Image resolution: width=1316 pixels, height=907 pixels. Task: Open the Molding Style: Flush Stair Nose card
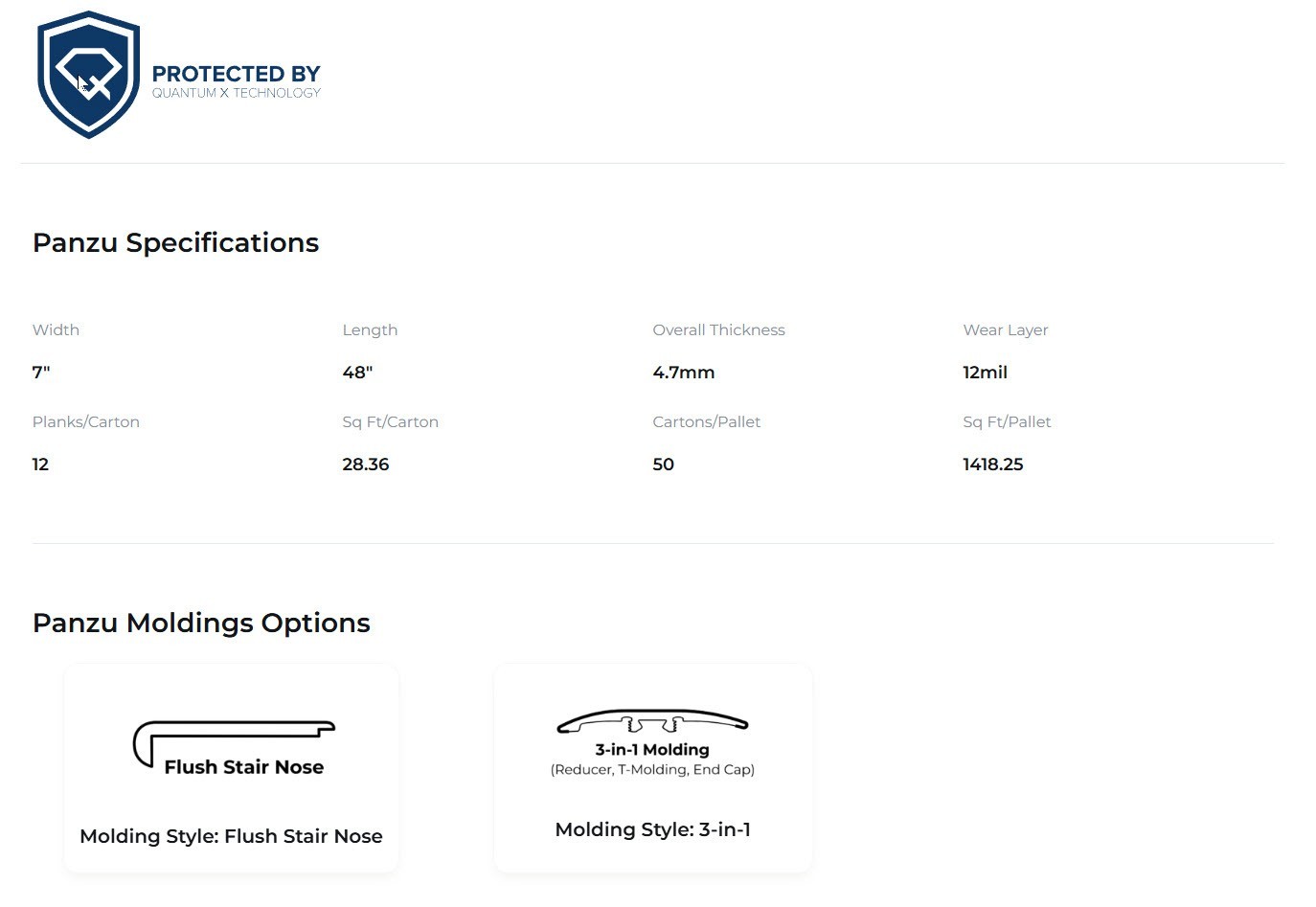231,768
